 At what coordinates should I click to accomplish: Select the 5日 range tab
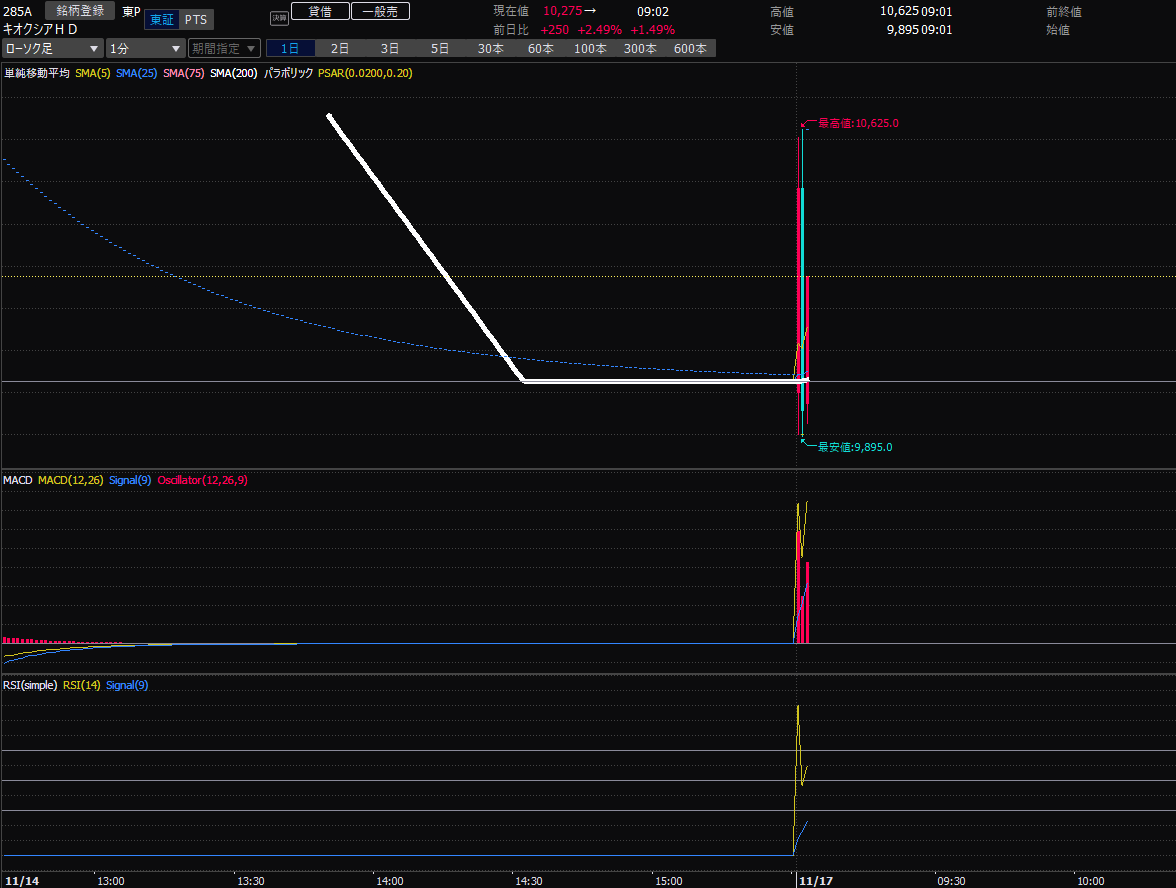440,48
